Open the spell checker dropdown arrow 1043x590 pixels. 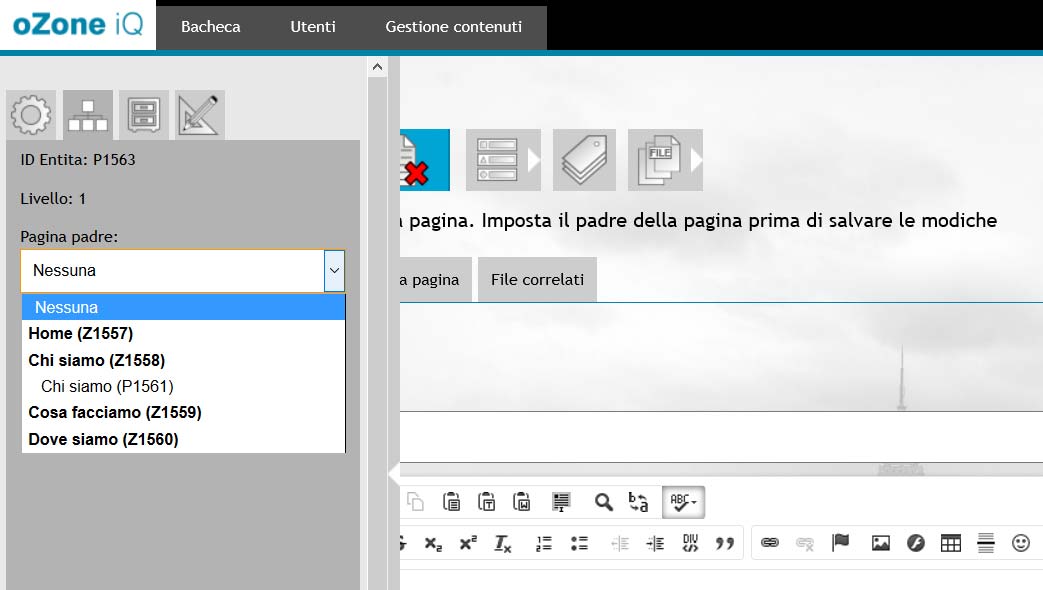tap(694, 502)
